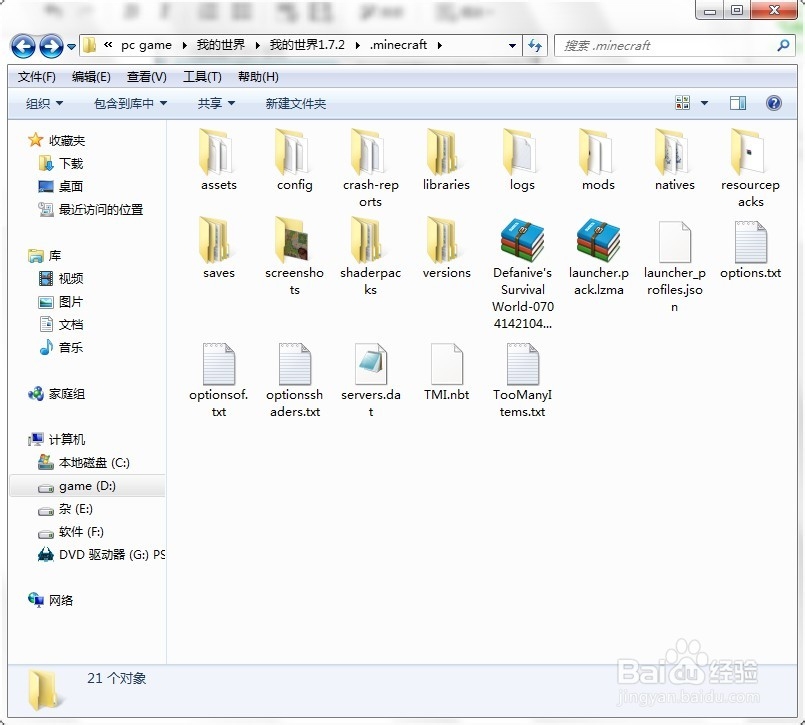Image resolution: width=805 pixels, height=725 pixels.
Task: Open the crash-reports folder
Action: [x=371, y=168]
